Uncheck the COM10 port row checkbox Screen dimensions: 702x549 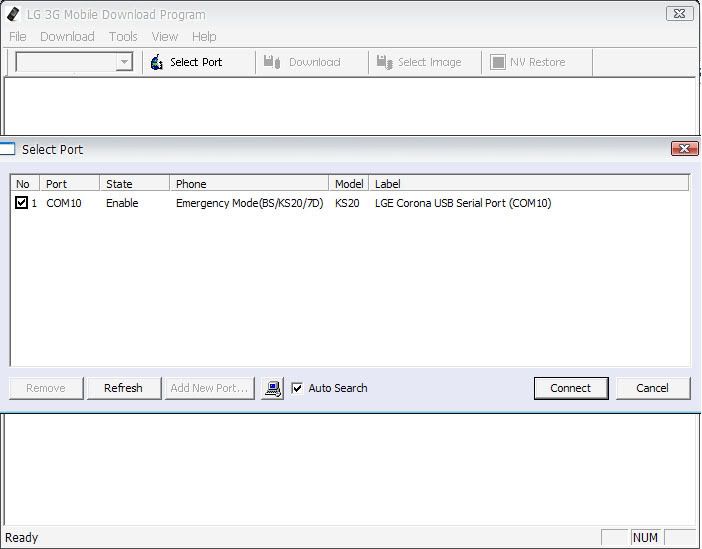click(x=21, y=203)
